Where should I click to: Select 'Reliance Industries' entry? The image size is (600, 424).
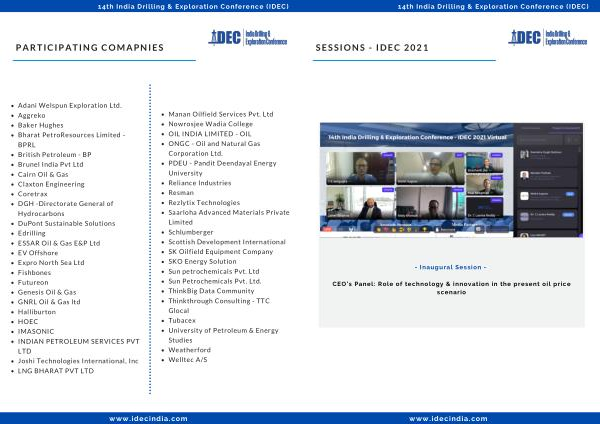click(200, 183)
